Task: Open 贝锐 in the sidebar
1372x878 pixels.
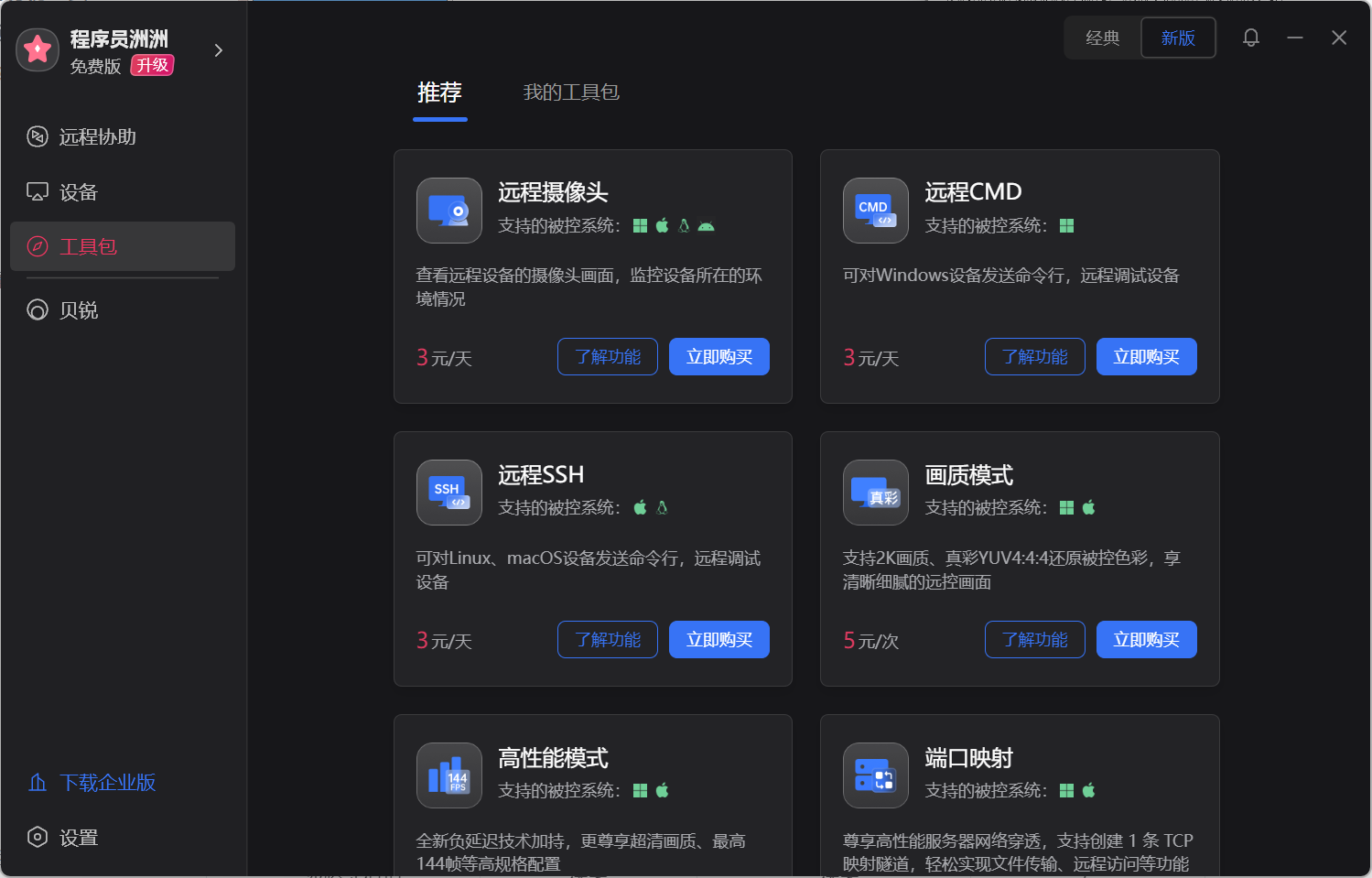Action: (x=123, y=310)
